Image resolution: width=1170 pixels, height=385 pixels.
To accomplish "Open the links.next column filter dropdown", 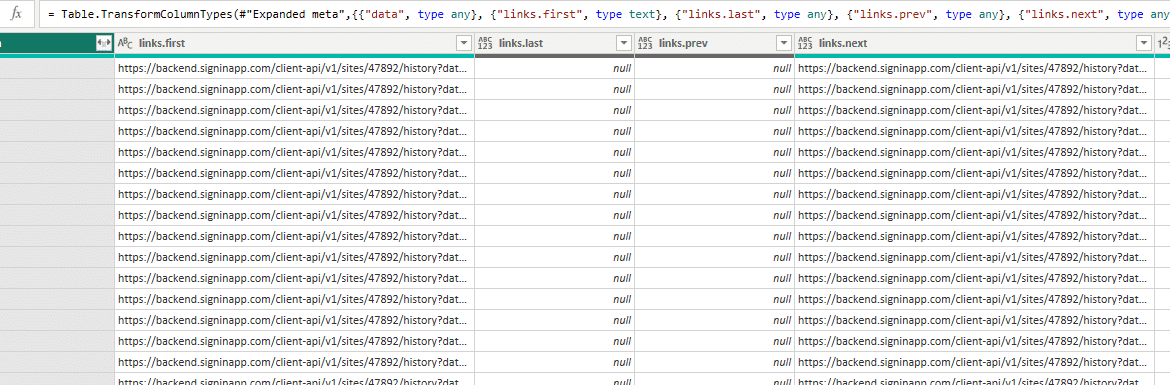I will click(1145, 44).
